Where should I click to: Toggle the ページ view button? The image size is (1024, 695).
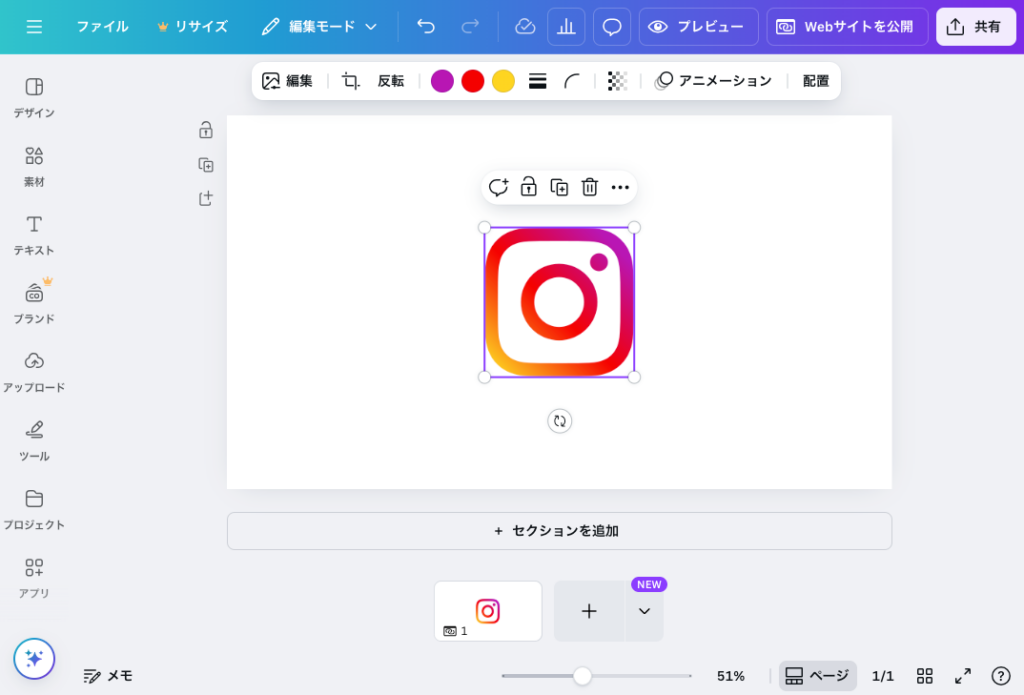click(x=818, y=676)
